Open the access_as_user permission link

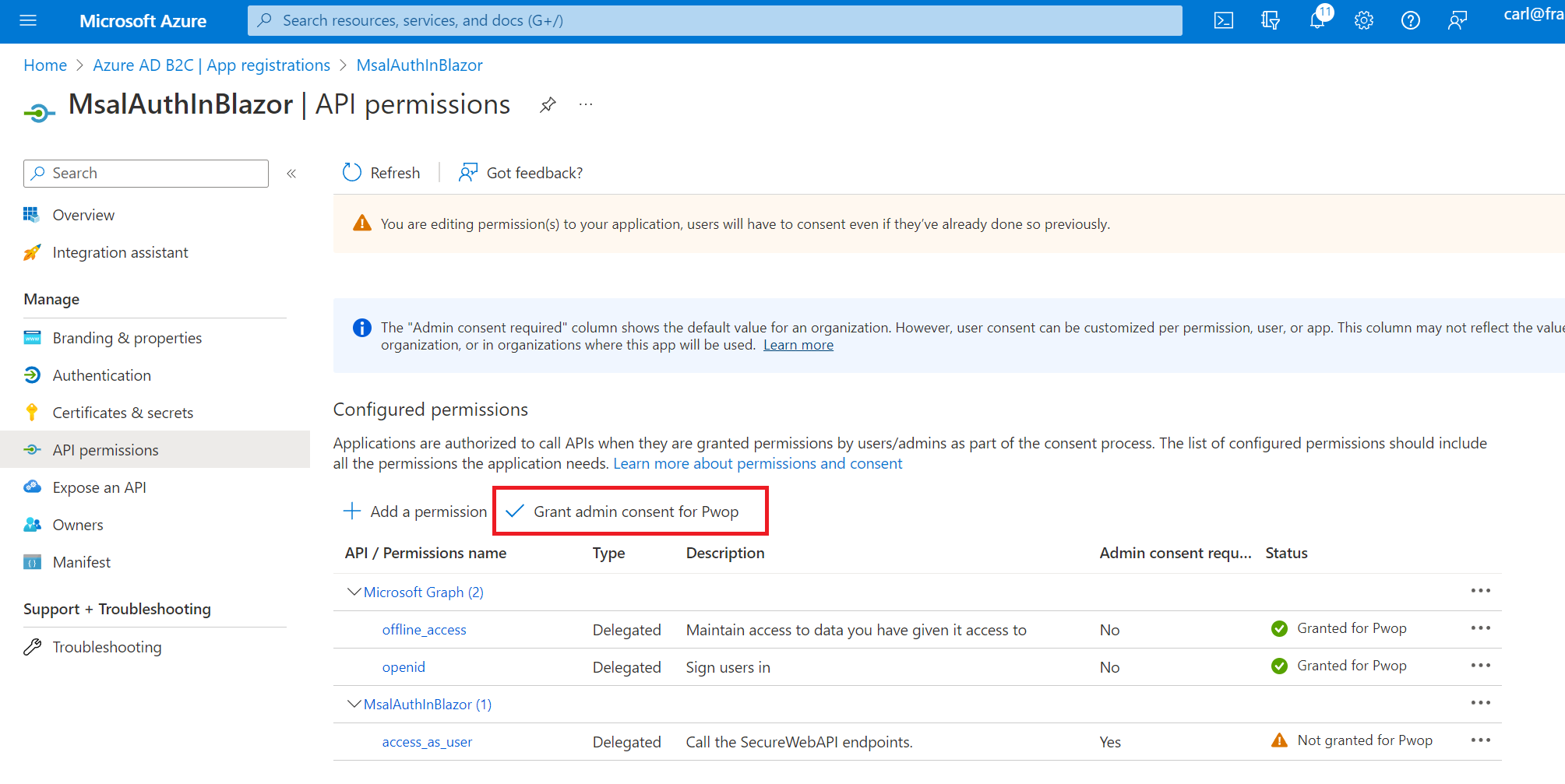point(427,742)
